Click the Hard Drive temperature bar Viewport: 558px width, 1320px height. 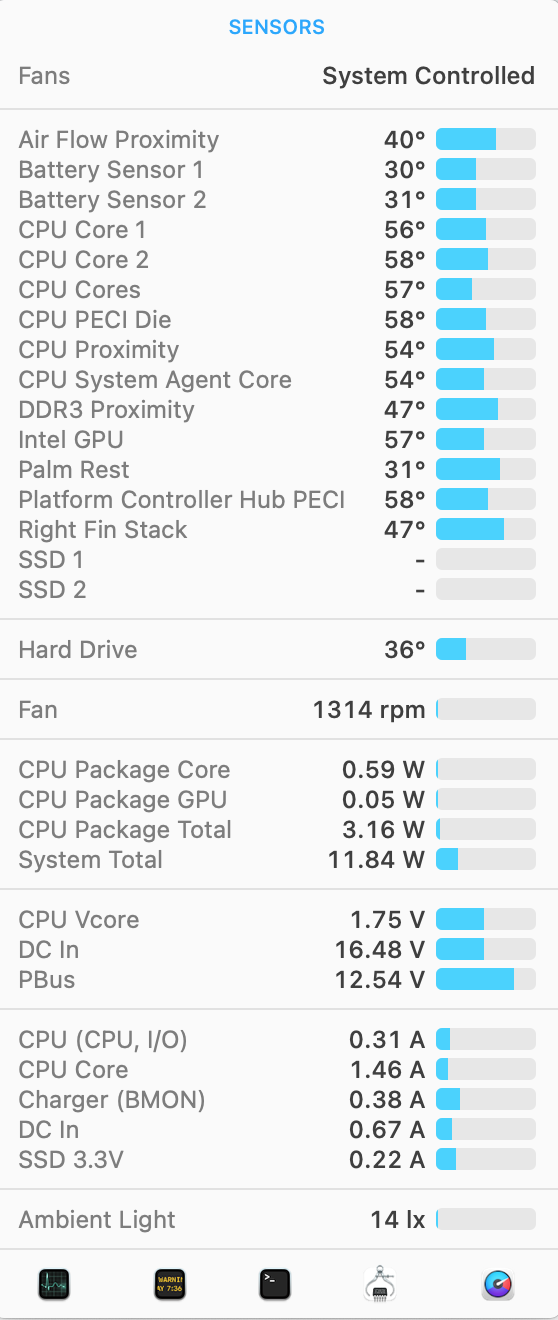click(x=486, y=650)
